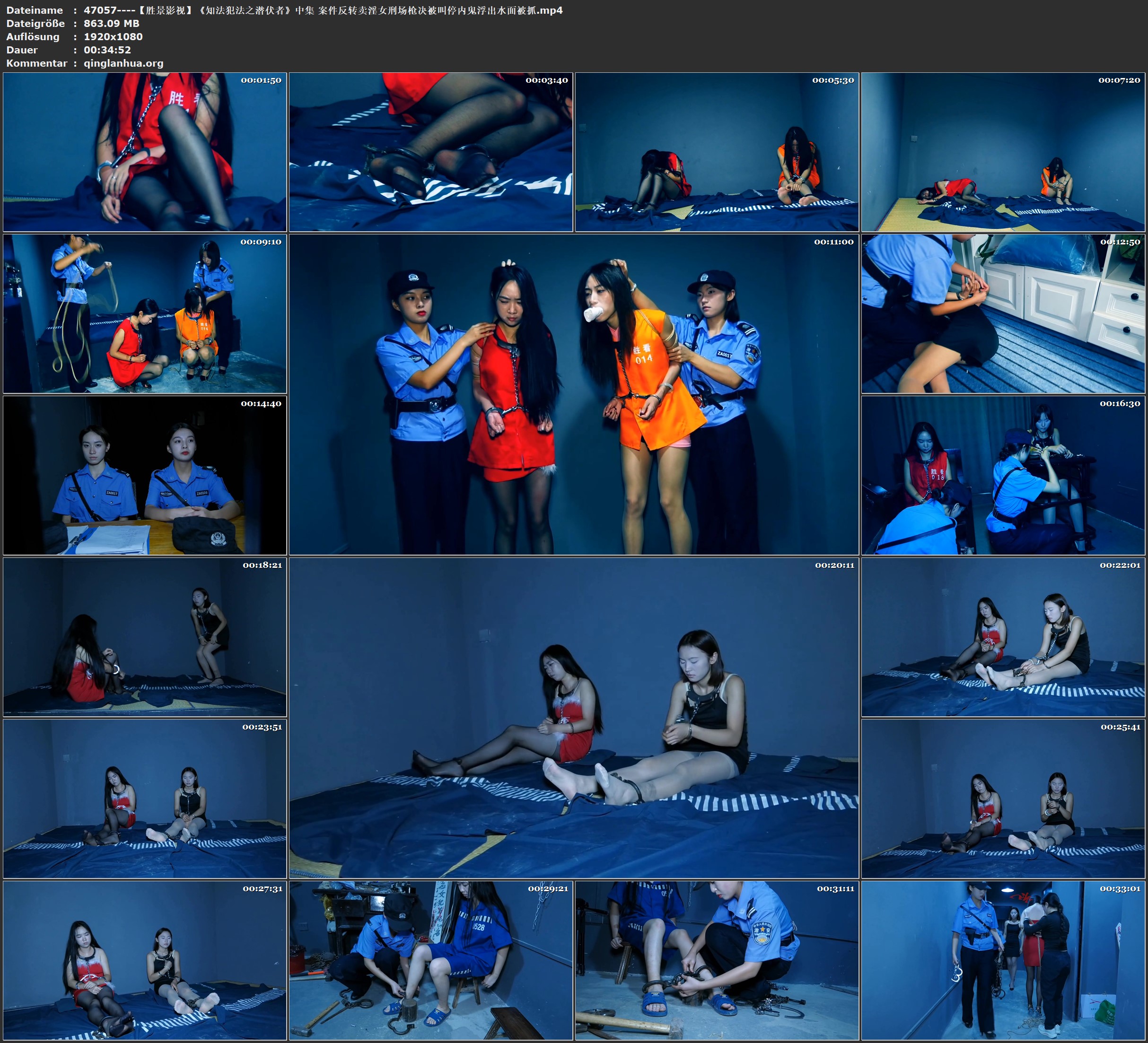Viewport: 1148px width, 1043px height.
Task: Open the 00:29:21 thumbnail
Action: pos(430,960)
